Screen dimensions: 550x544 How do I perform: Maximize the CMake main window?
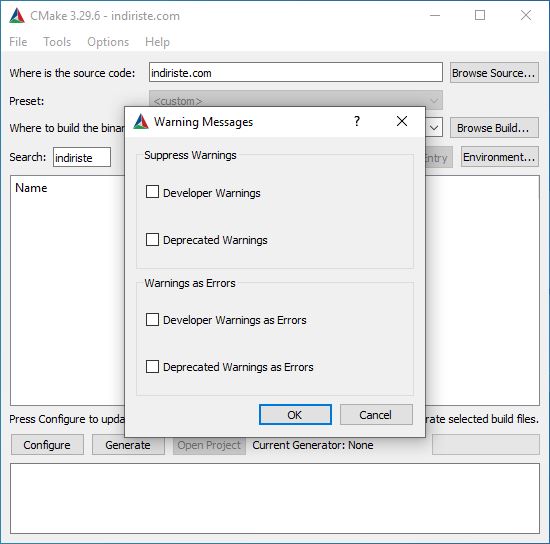pos(480,15)
